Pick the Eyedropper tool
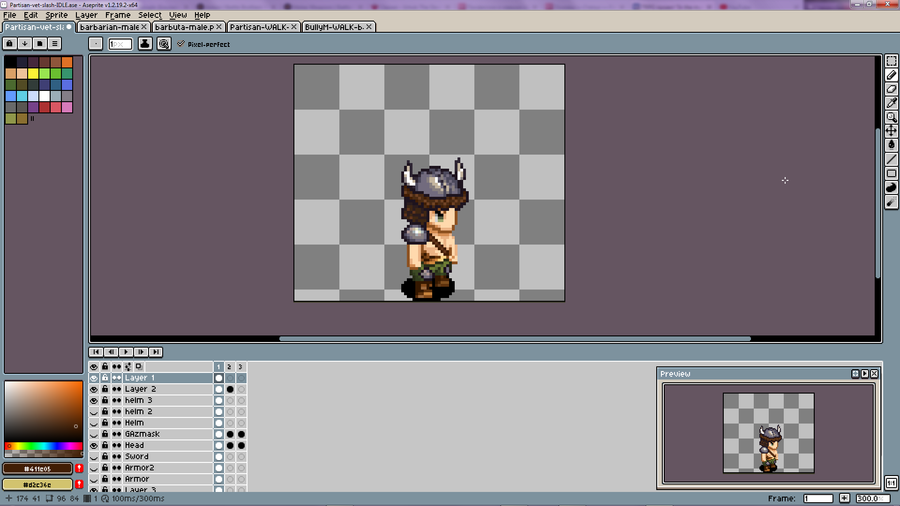 coord(891,103)
